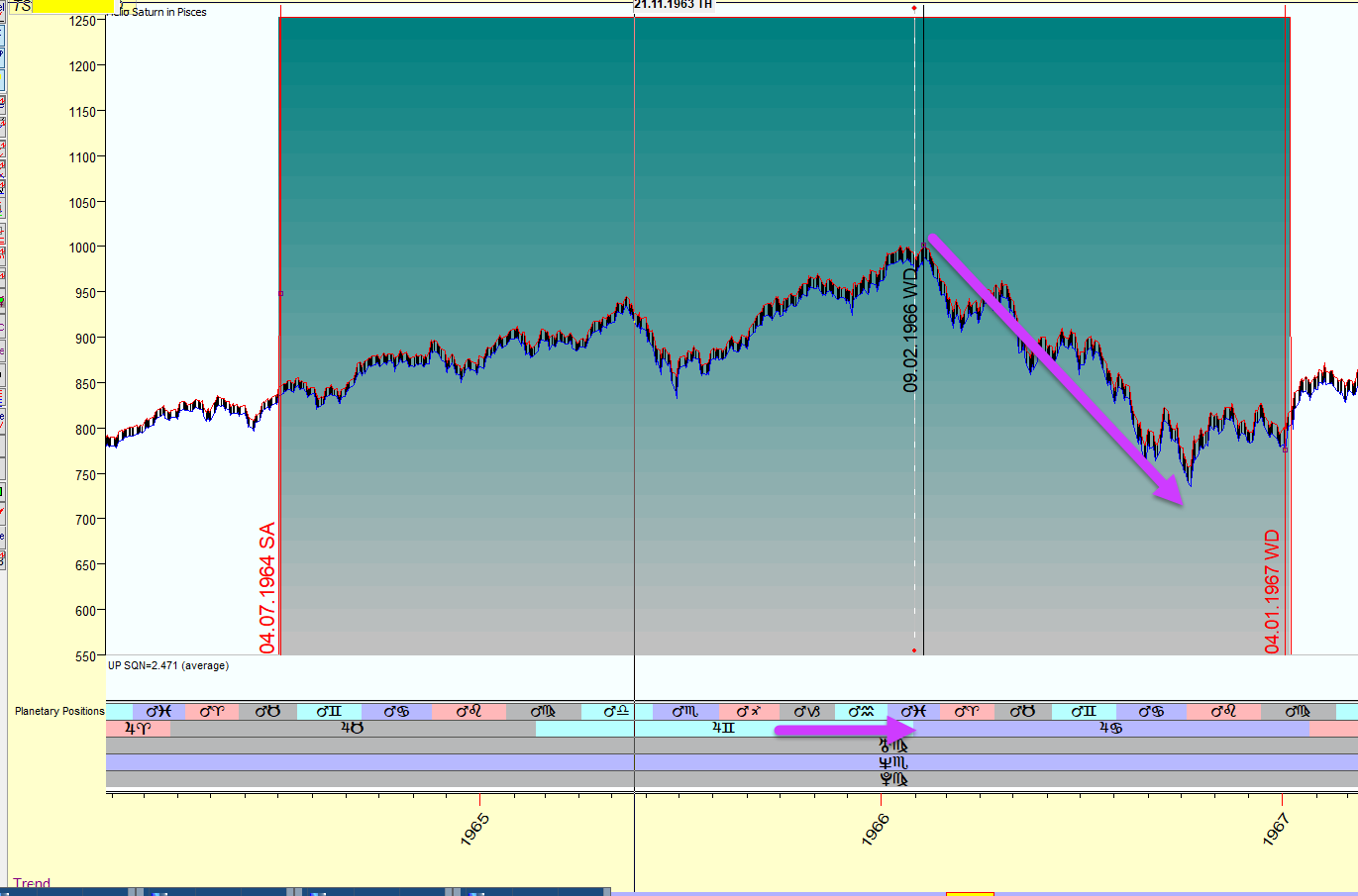Click the 1000 price axis label
This screenshot has height=896, width=1358.
coord(82,248)
